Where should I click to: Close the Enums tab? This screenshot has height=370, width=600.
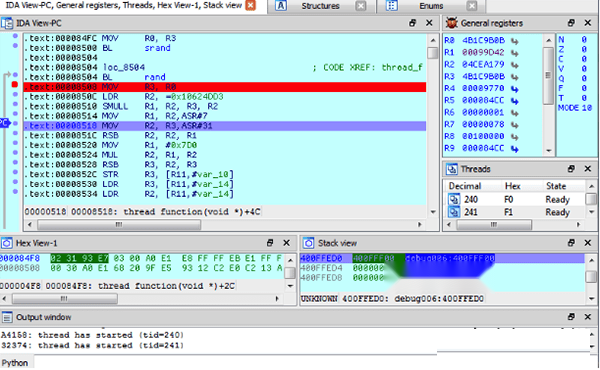pos(472,6)
